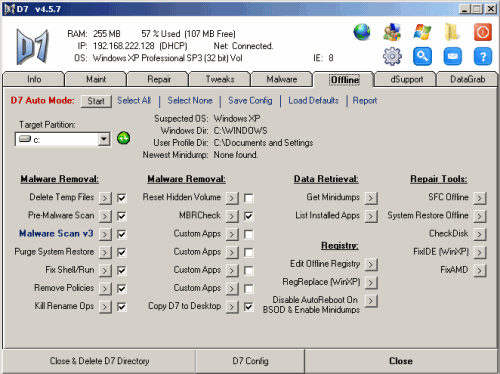This screenshot has height=374, width=500.
Task: Click the D7 Auto Mode Start button
Action: point(96,101)
